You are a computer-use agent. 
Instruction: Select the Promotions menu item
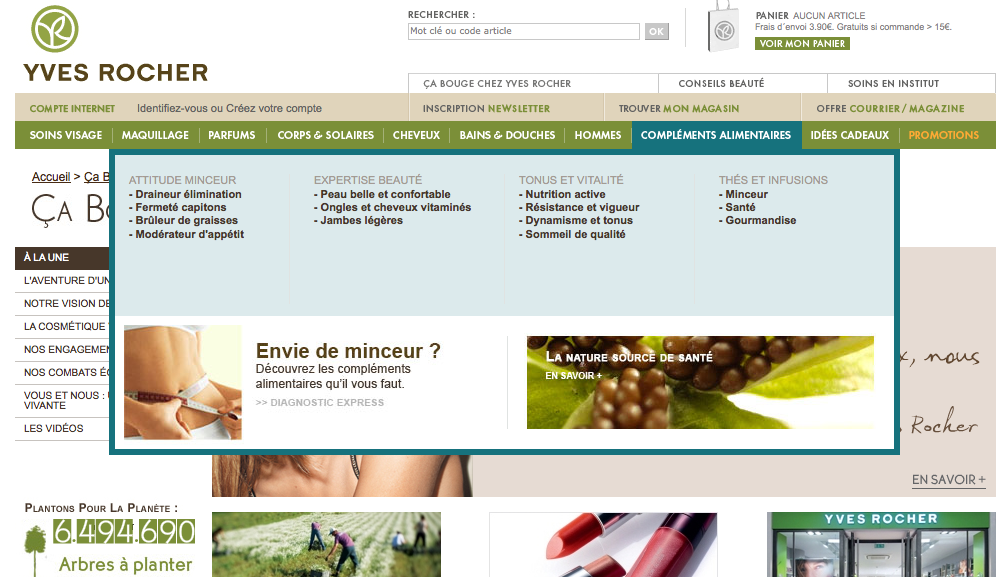coord(943,135)
